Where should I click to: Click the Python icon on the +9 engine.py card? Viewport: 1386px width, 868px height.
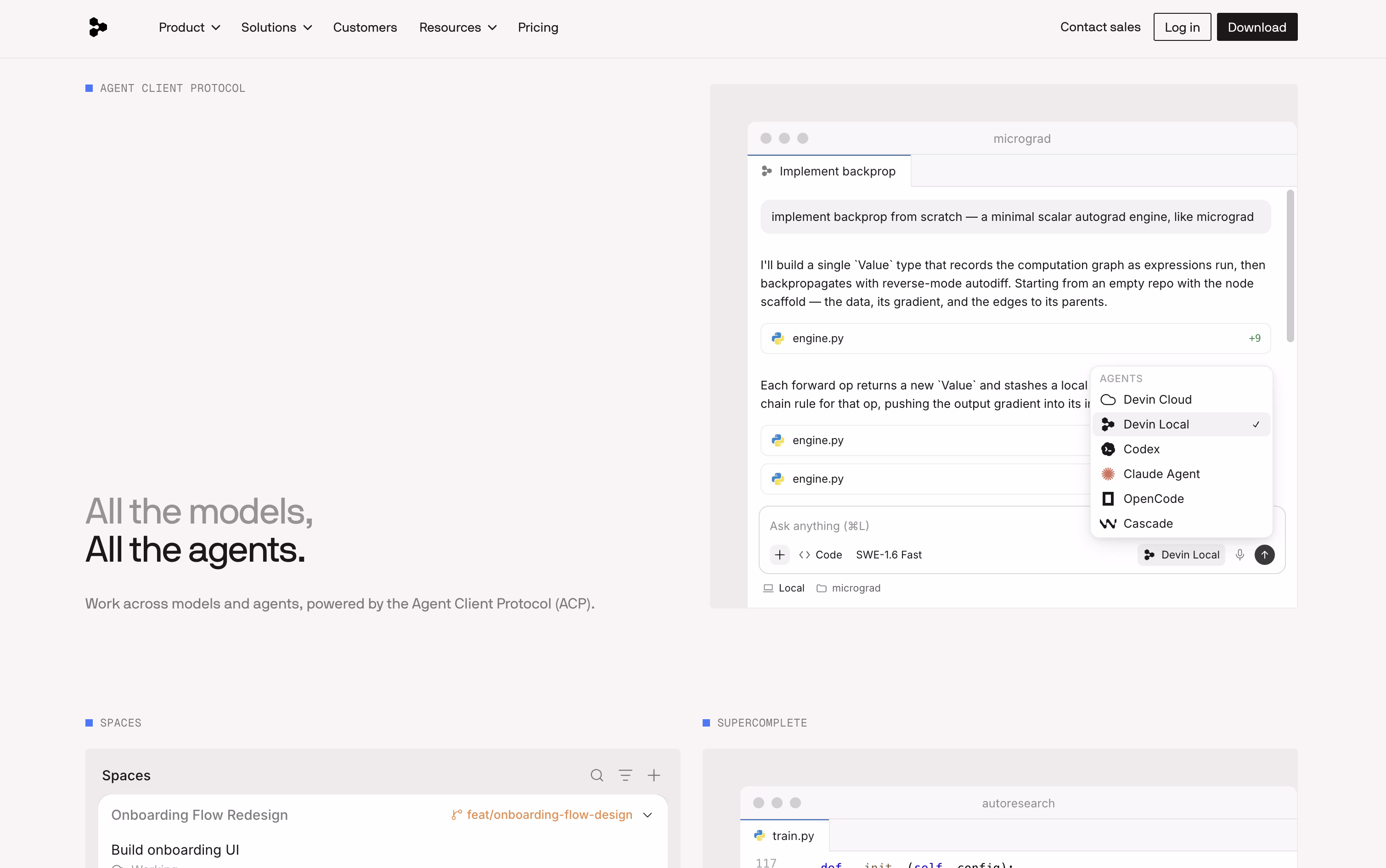778,338
